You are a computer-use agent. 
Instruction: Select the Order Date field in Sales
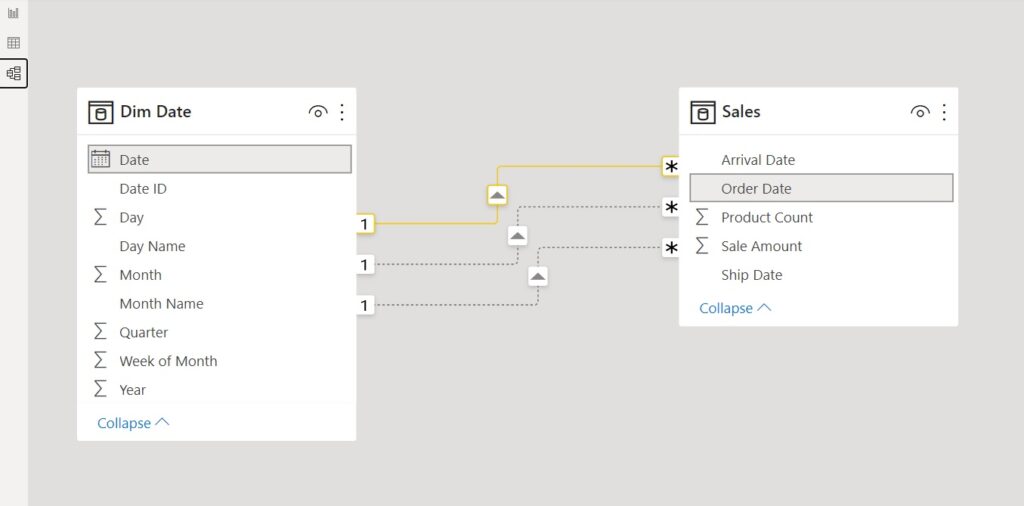click(822, 188)
